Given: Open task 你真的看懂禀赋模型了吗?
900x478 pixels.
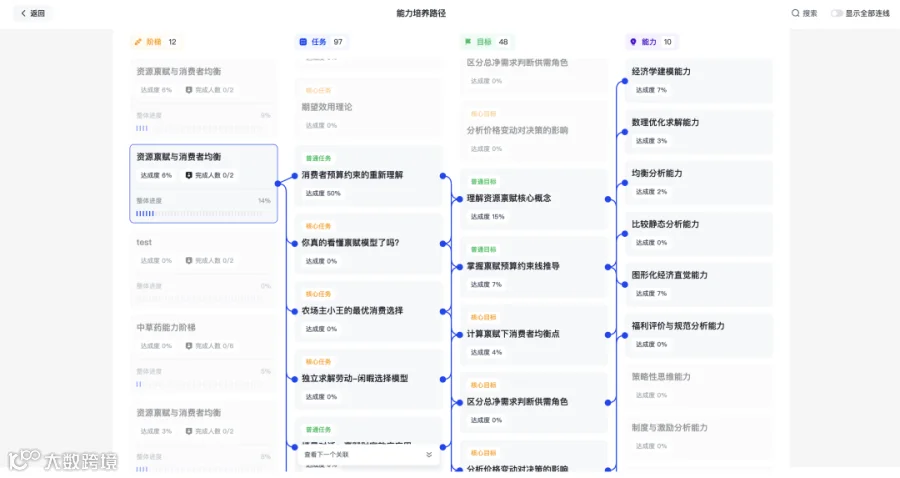Looking at the screenshot, I should pyautogui.click(x=368, y=243).
